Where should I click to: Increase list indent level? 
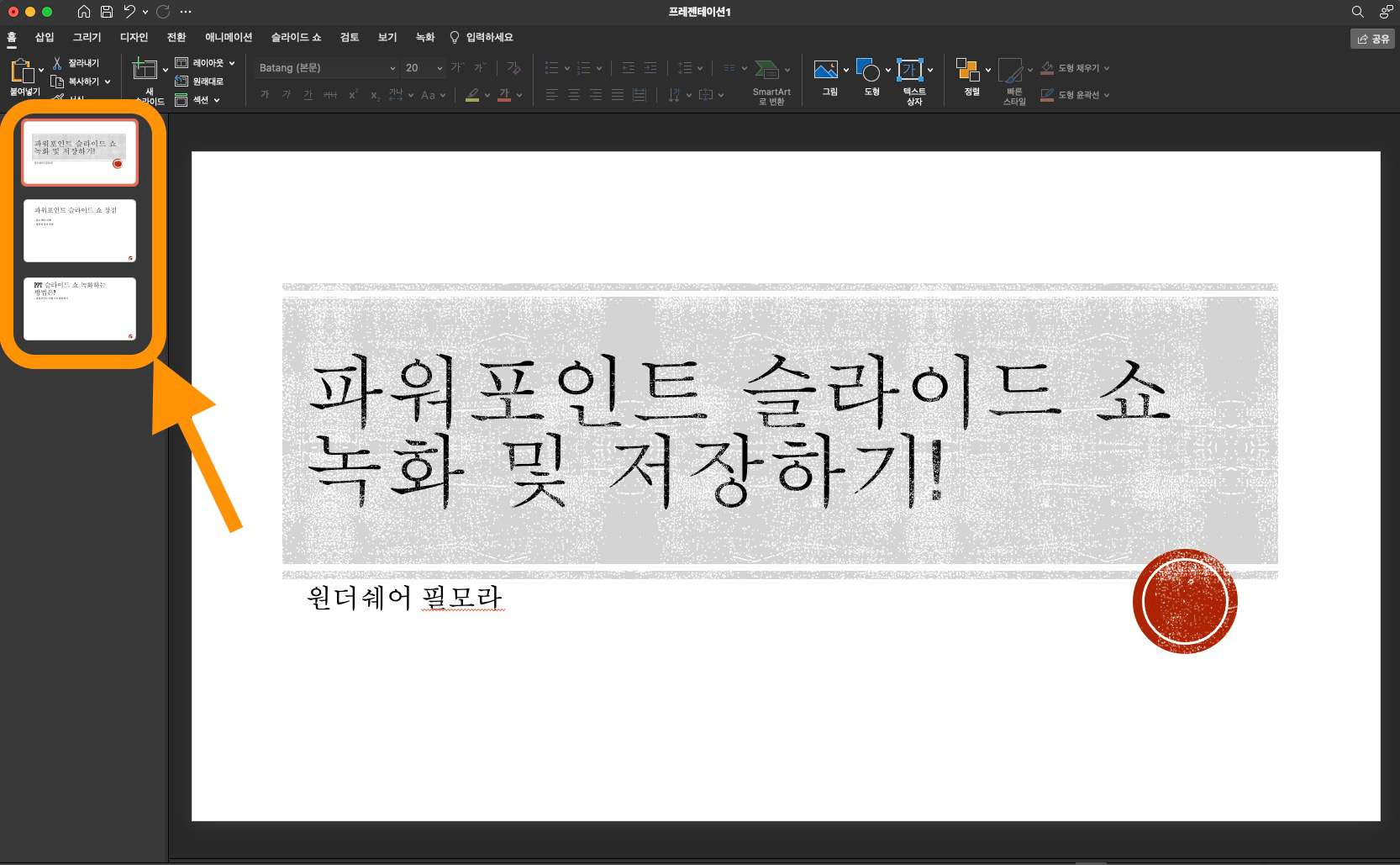click(x=650, y=68)
